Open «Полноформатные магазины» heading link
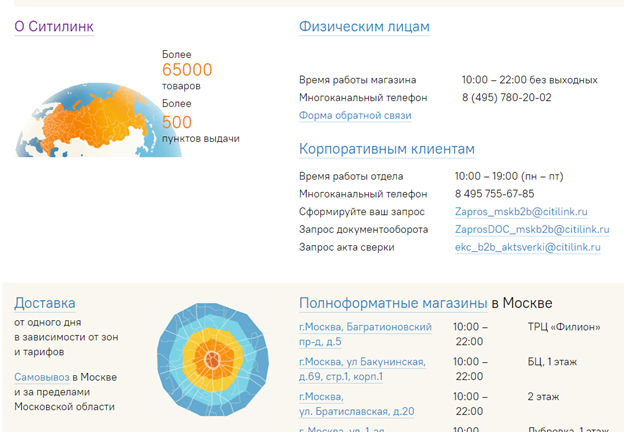 [393, 303]
